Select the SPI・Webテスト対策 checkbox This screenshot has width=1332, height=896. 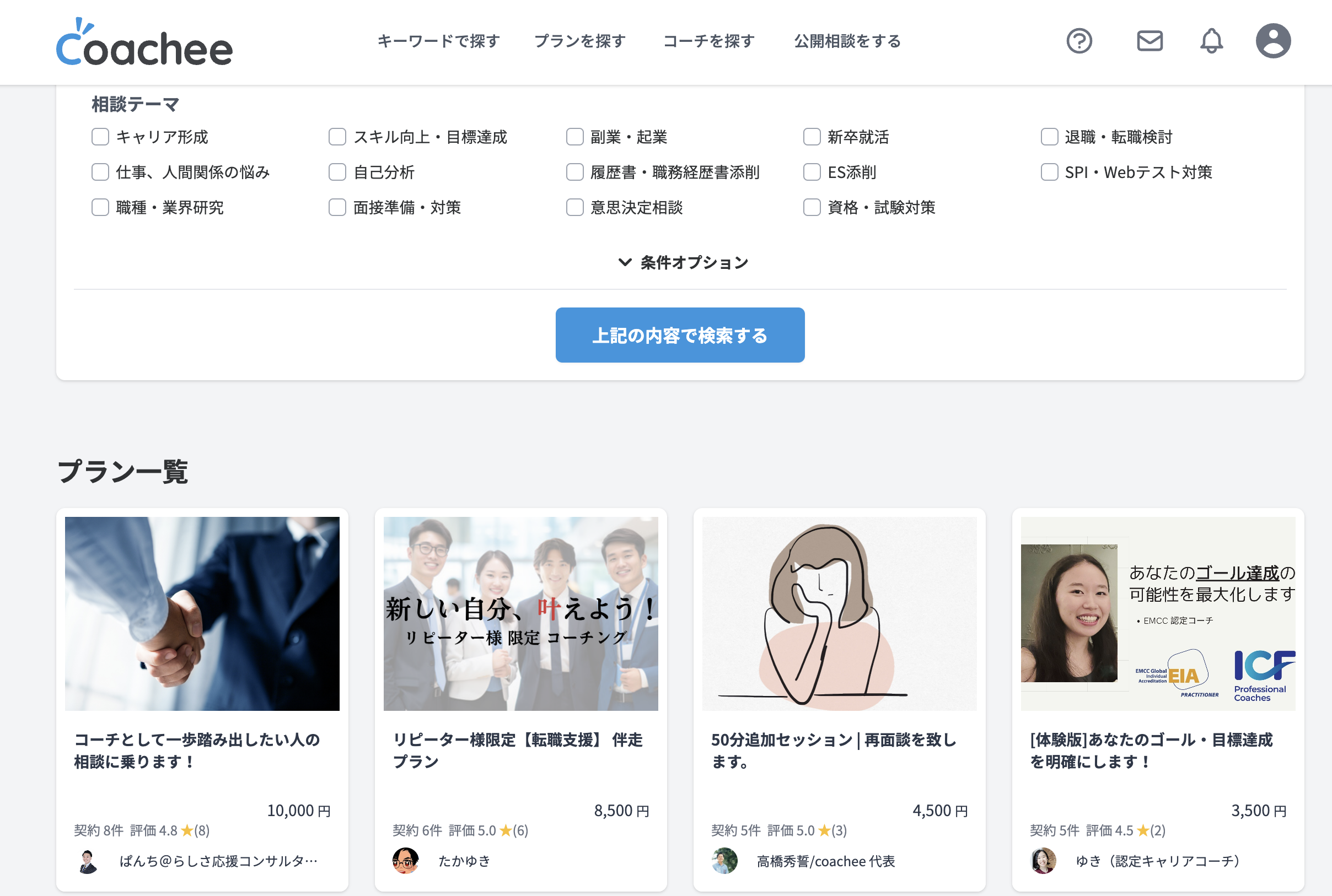(1049, 172)
